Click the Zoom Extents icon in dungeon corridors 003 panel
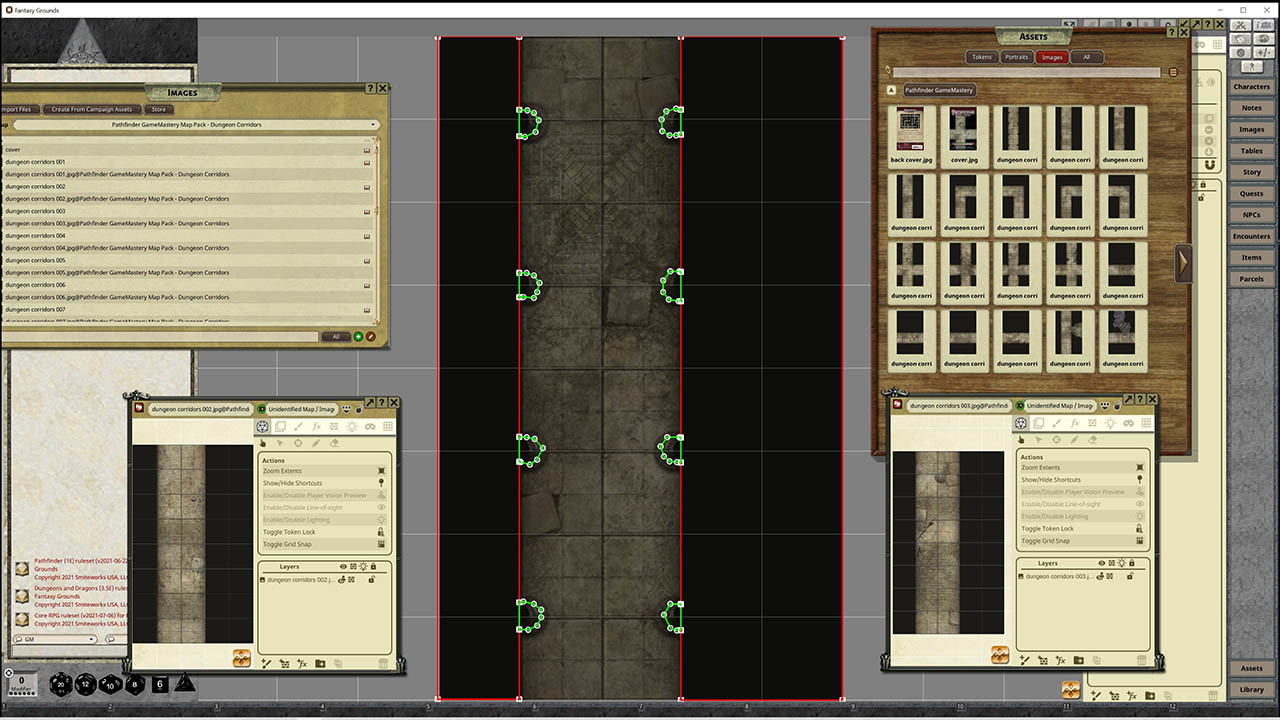 point(1139,467)
